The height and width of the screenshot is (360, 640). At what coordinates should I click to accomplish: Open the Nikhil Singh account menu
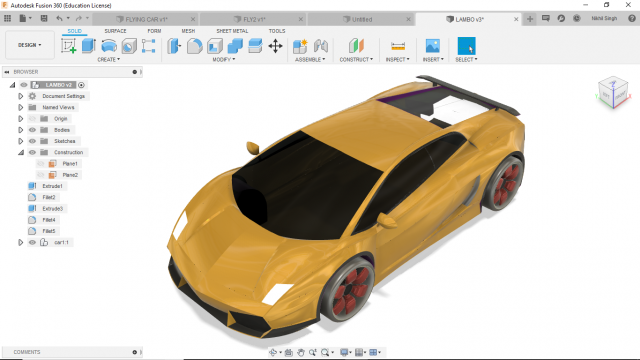click(x=604, y=18)
